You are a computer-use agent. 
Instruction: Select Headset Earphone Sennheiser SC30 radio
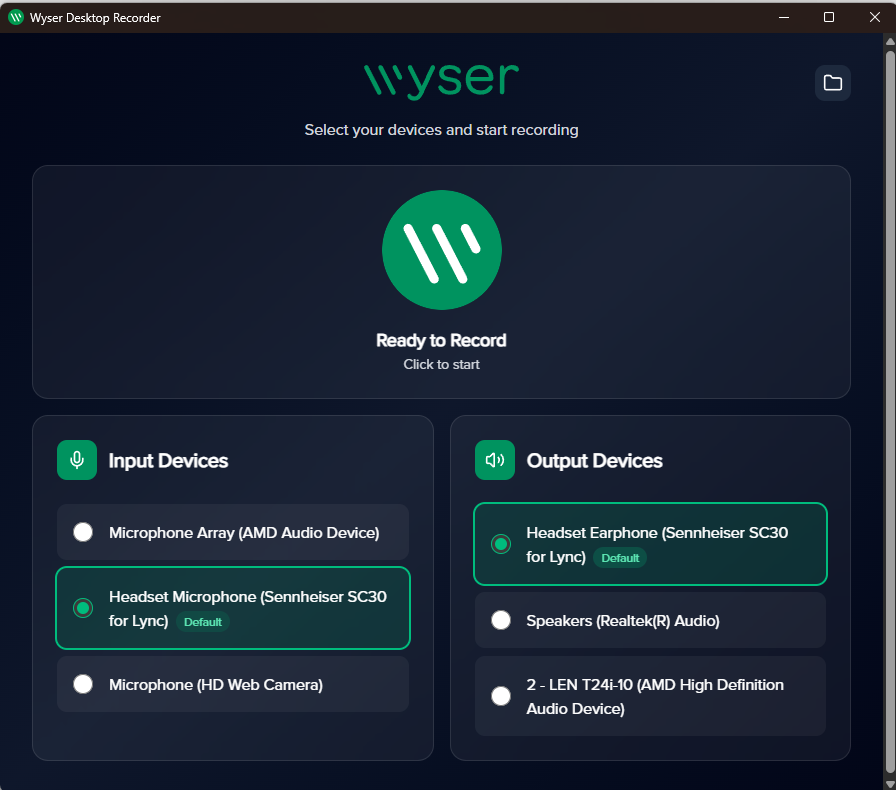pyautogui.click(x=501, y=544)
